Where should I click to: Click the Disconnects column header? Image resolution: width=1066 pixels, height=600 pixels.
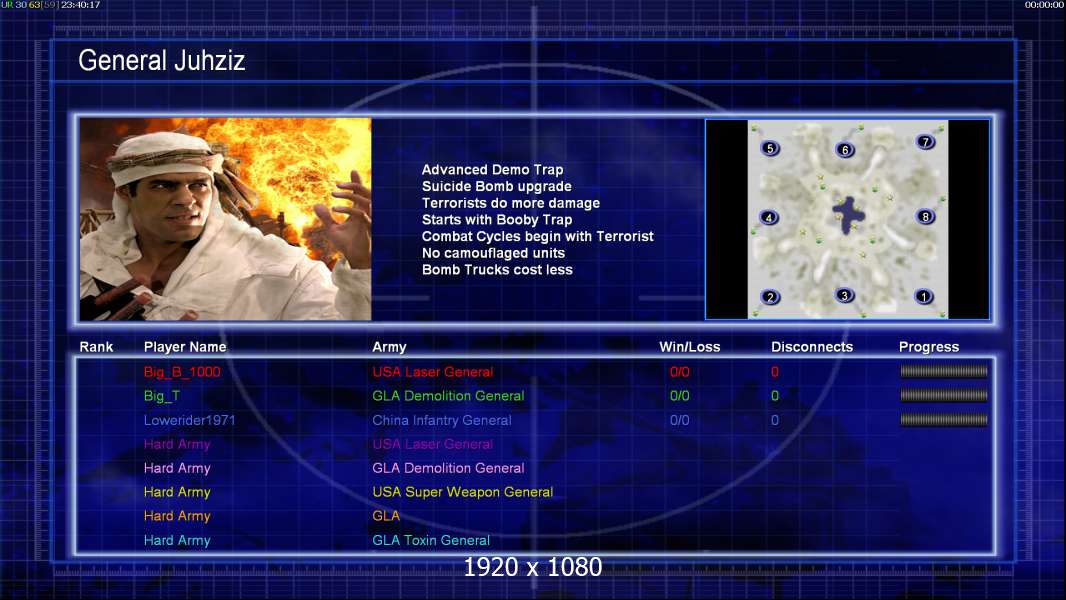click(812, 347)
